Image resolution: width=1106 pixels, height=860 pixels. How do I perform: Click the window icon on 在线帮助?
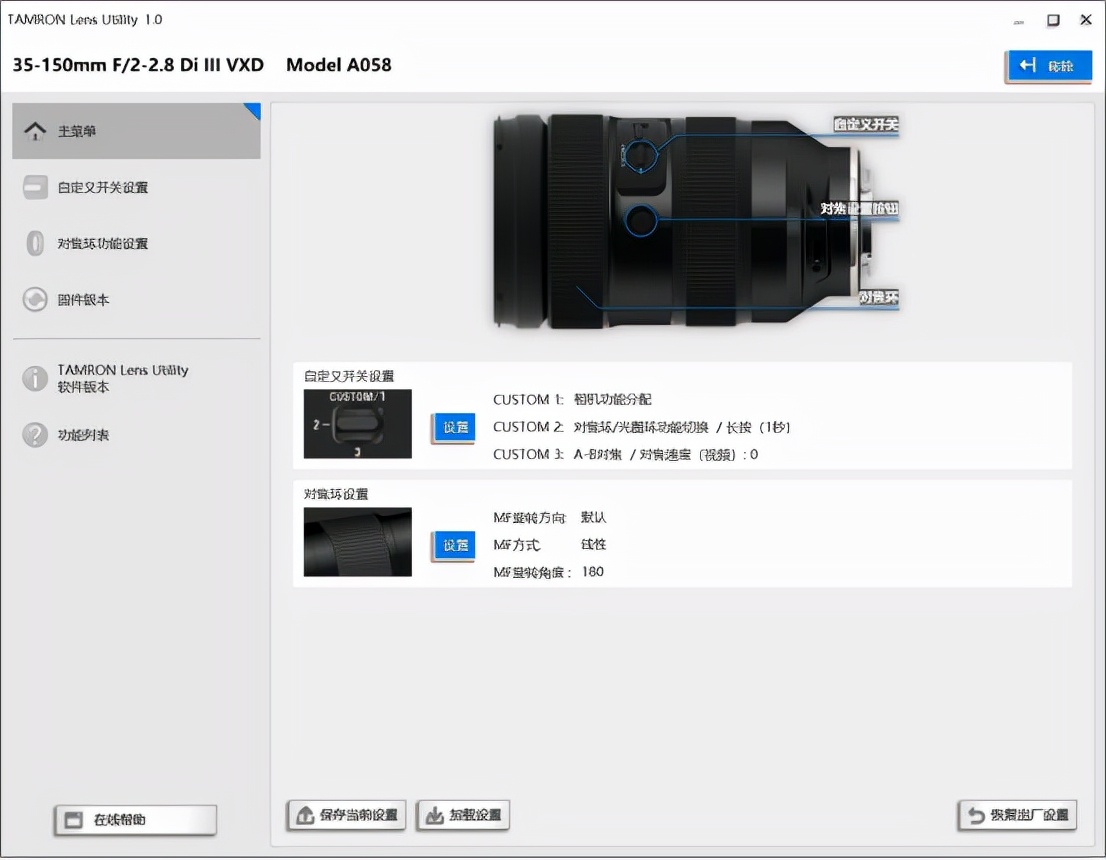[x=73, y=820]
